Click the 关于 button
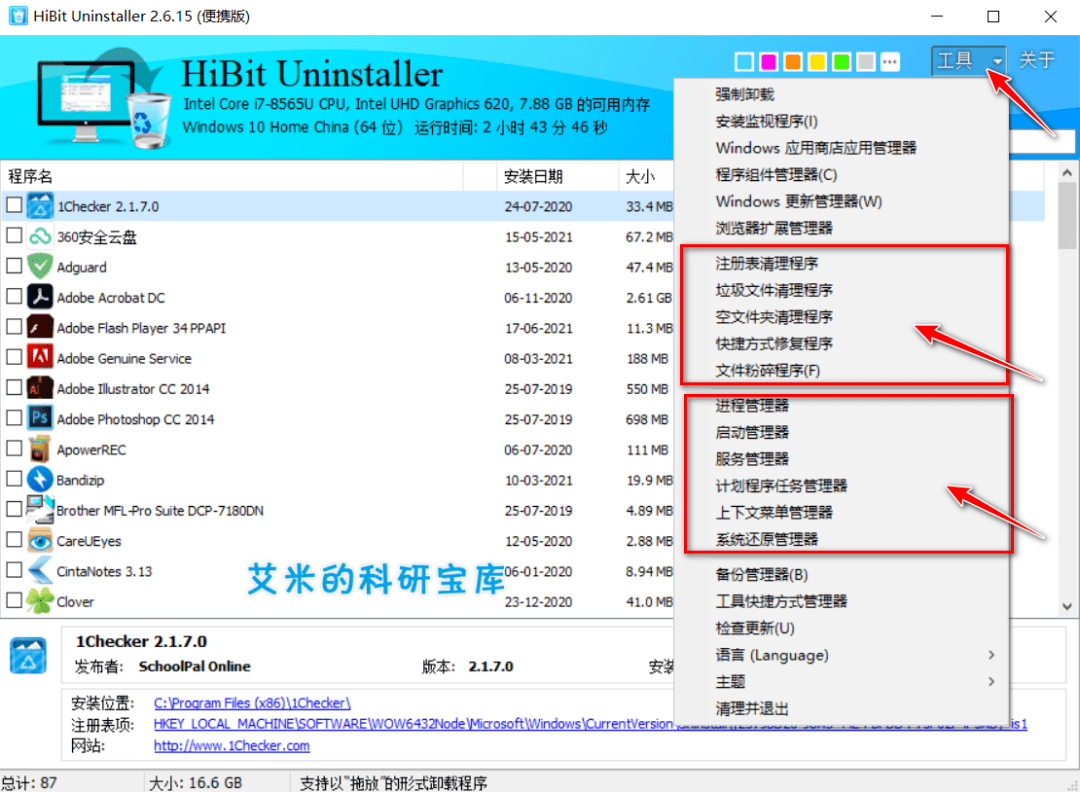The image size is (1080, 792). [1037, 61]
